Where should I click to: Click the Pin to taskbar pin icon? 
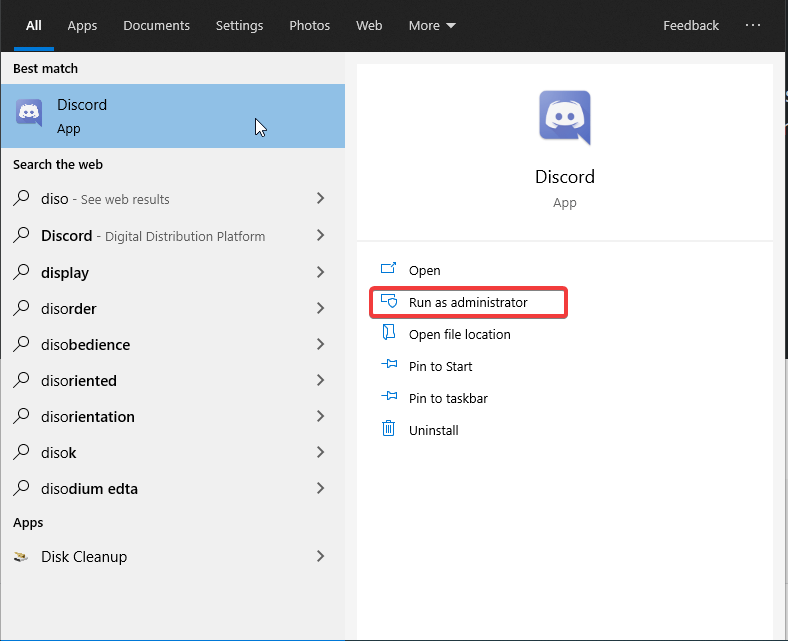pyautogui.click(x=389, y=396)
